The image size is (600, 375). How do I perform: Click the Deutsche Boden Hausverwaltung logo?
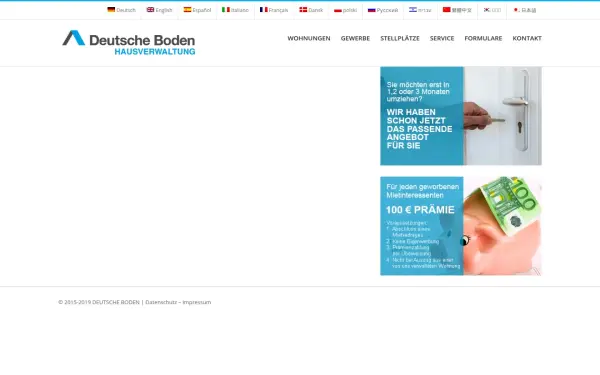129,42
